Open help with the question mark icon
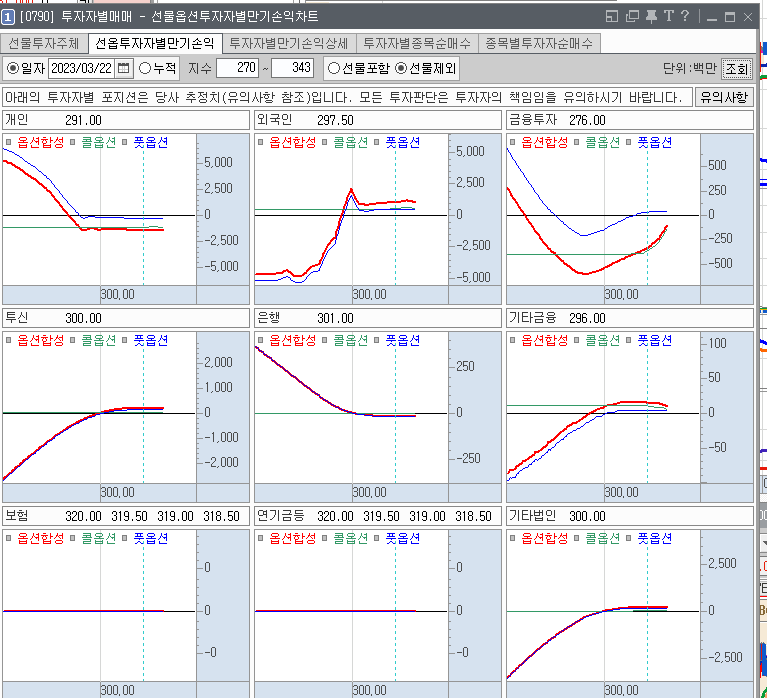Viewport: 767px width, 698px height. [x=685, y=17]
